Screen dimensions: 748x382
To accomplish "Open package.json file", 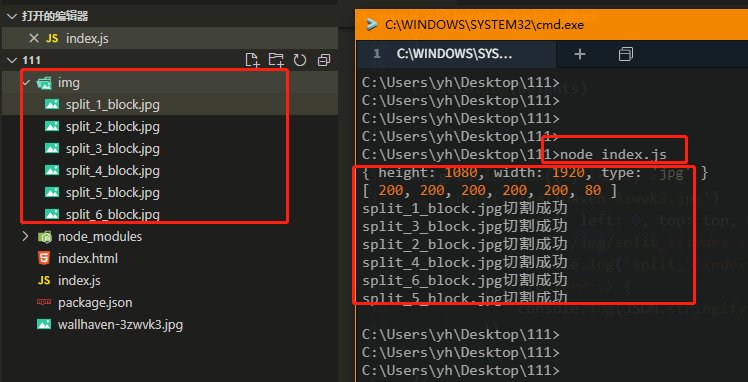I will pos(95,302).
